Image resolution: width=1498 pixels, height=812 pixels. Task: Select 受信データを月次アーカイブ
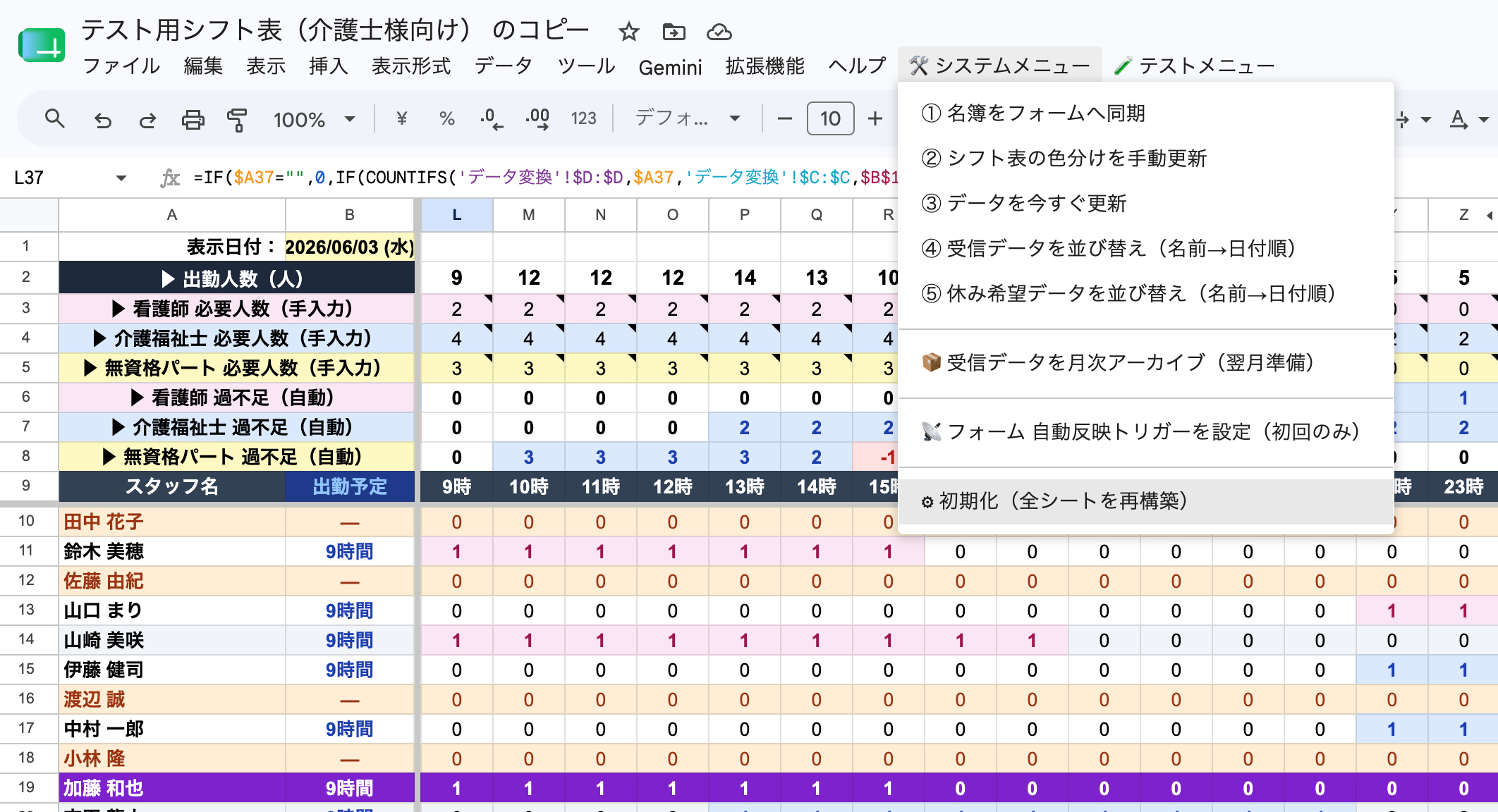click(1146, 363)
